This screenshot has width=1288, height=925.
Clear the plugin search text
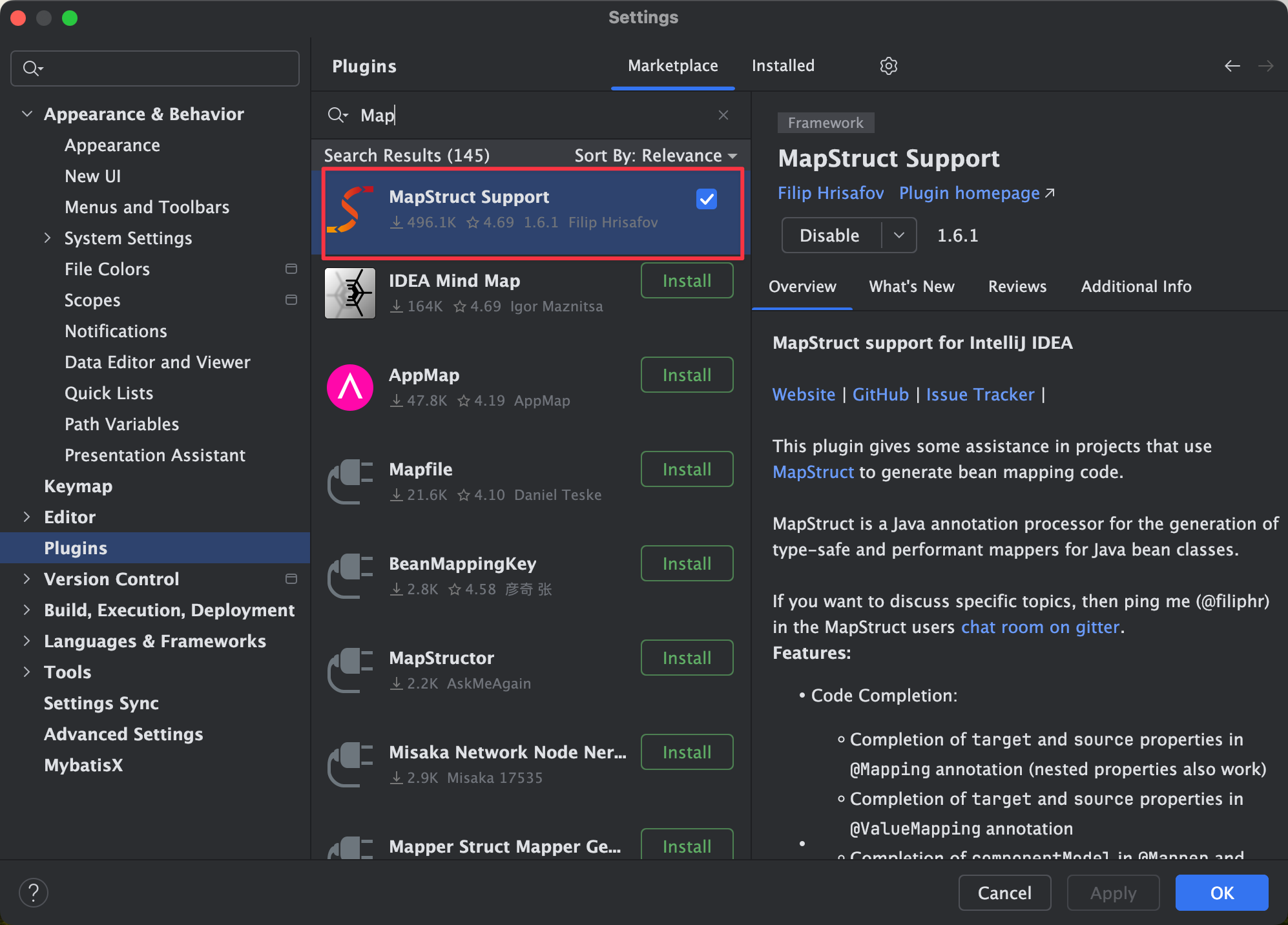point(723,115)
